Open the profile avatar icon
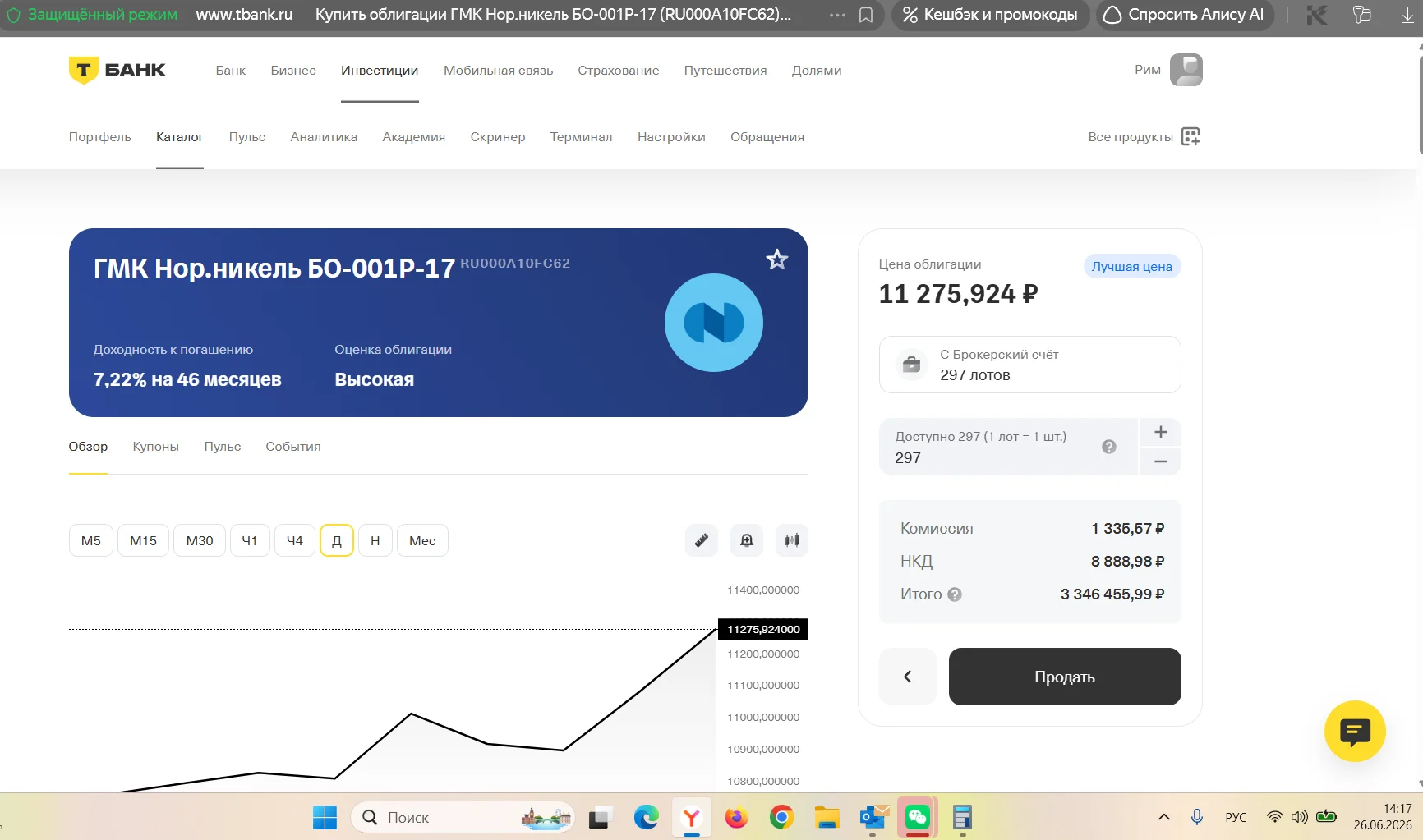1423x840 pixels. click(x=1186, y=70)
